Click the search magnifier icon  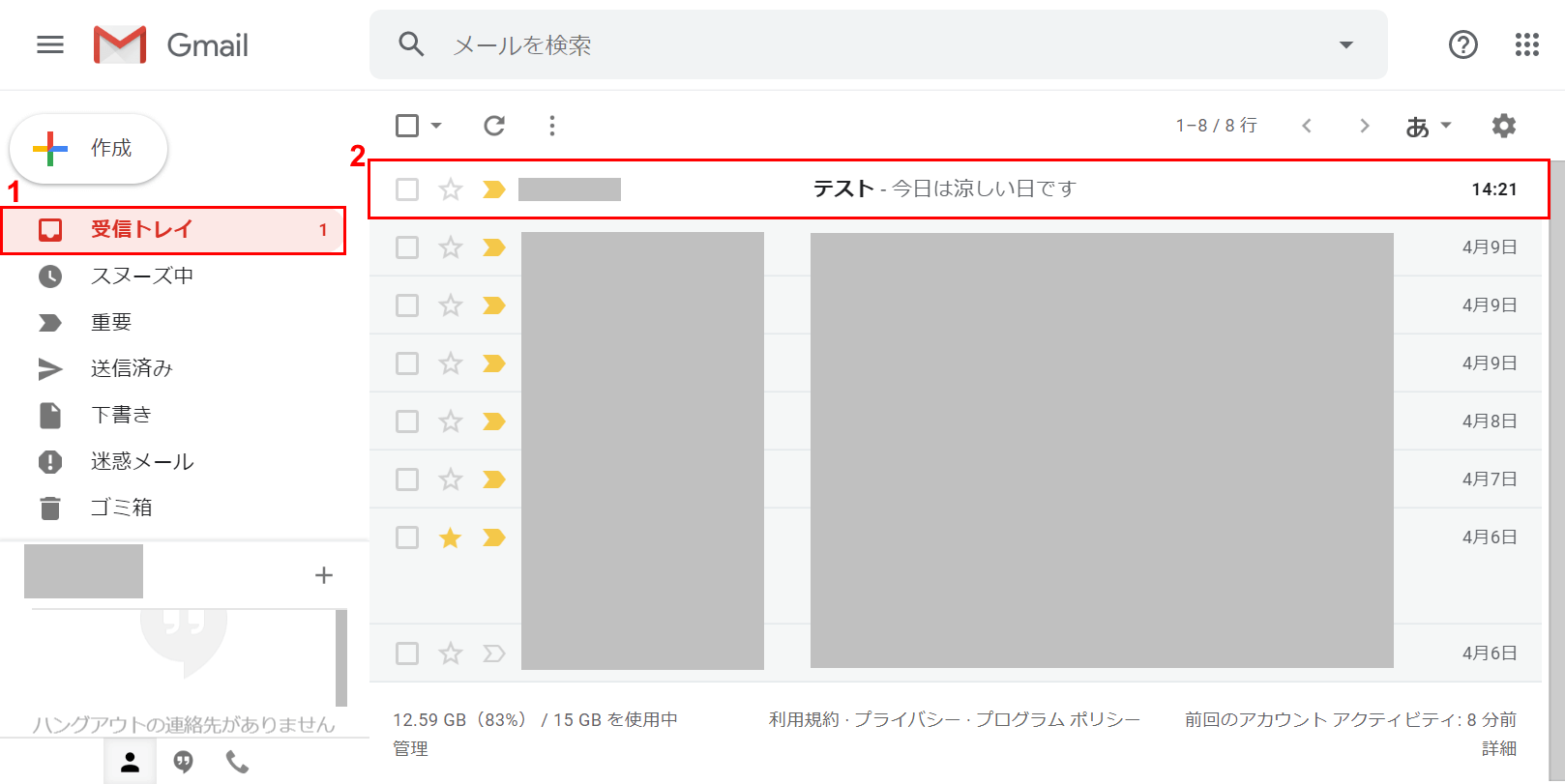pyautogui.click(x=411, y=44)
